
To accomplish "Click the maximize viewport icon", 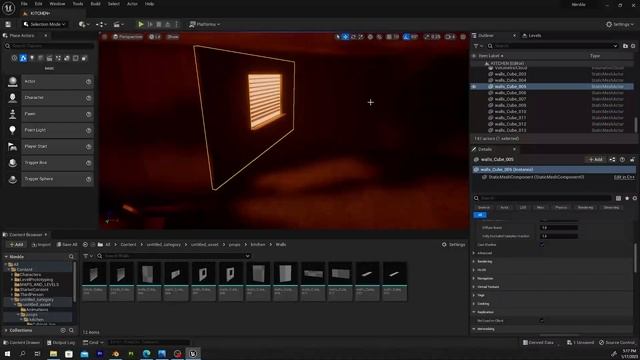I will [463, 37].
